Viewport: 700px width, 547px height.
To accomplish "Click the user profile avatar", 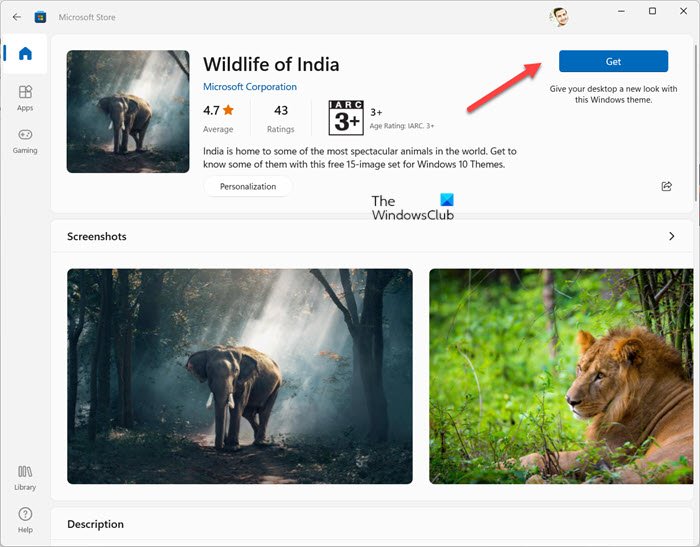I will [x=559, y=16].
